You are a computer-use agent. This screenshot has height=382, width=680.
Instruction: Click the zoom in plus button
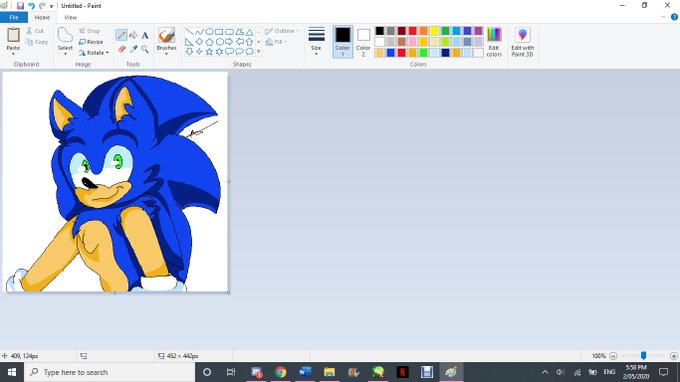[x=673, y=356]
